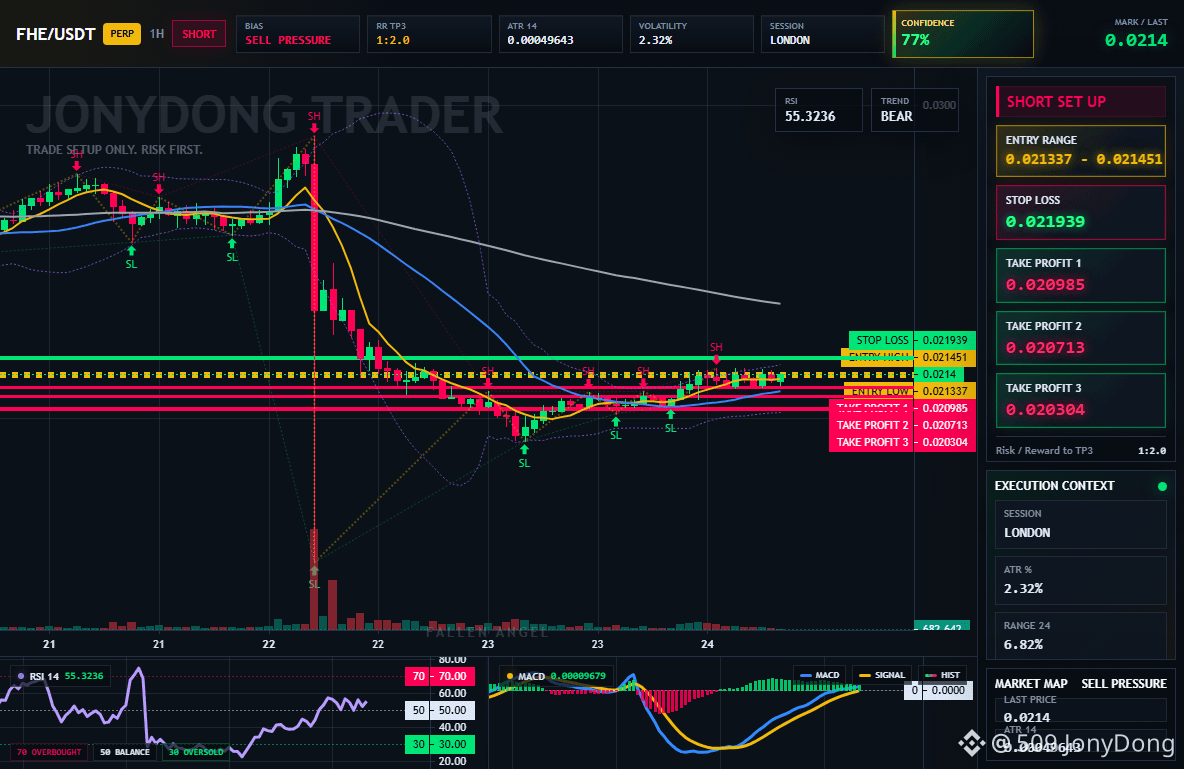
Task: Click the 50 BALANCE legend
Action: point(125,752)
